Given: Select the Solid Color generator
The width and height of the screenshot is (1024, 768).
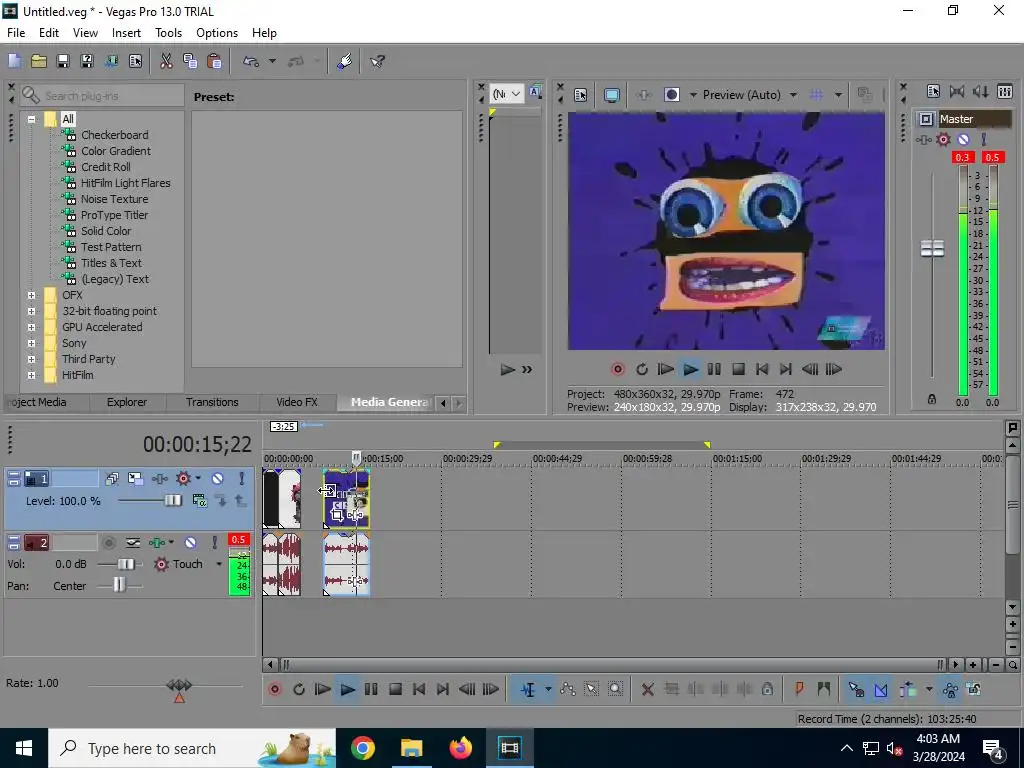Looking at the screenshot, I should point(106,231).
